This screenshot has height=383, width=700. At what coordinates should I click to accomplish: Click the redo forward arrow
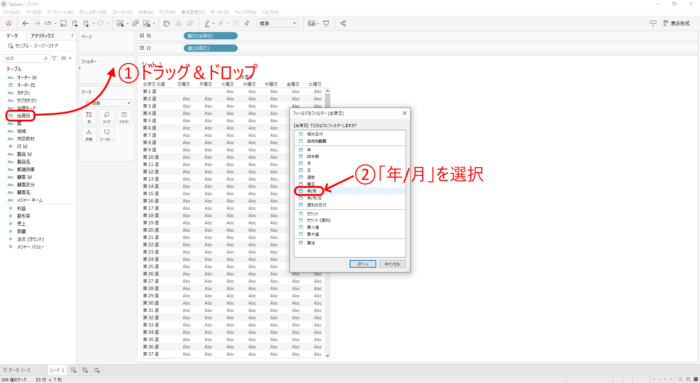tap(37, 23)
